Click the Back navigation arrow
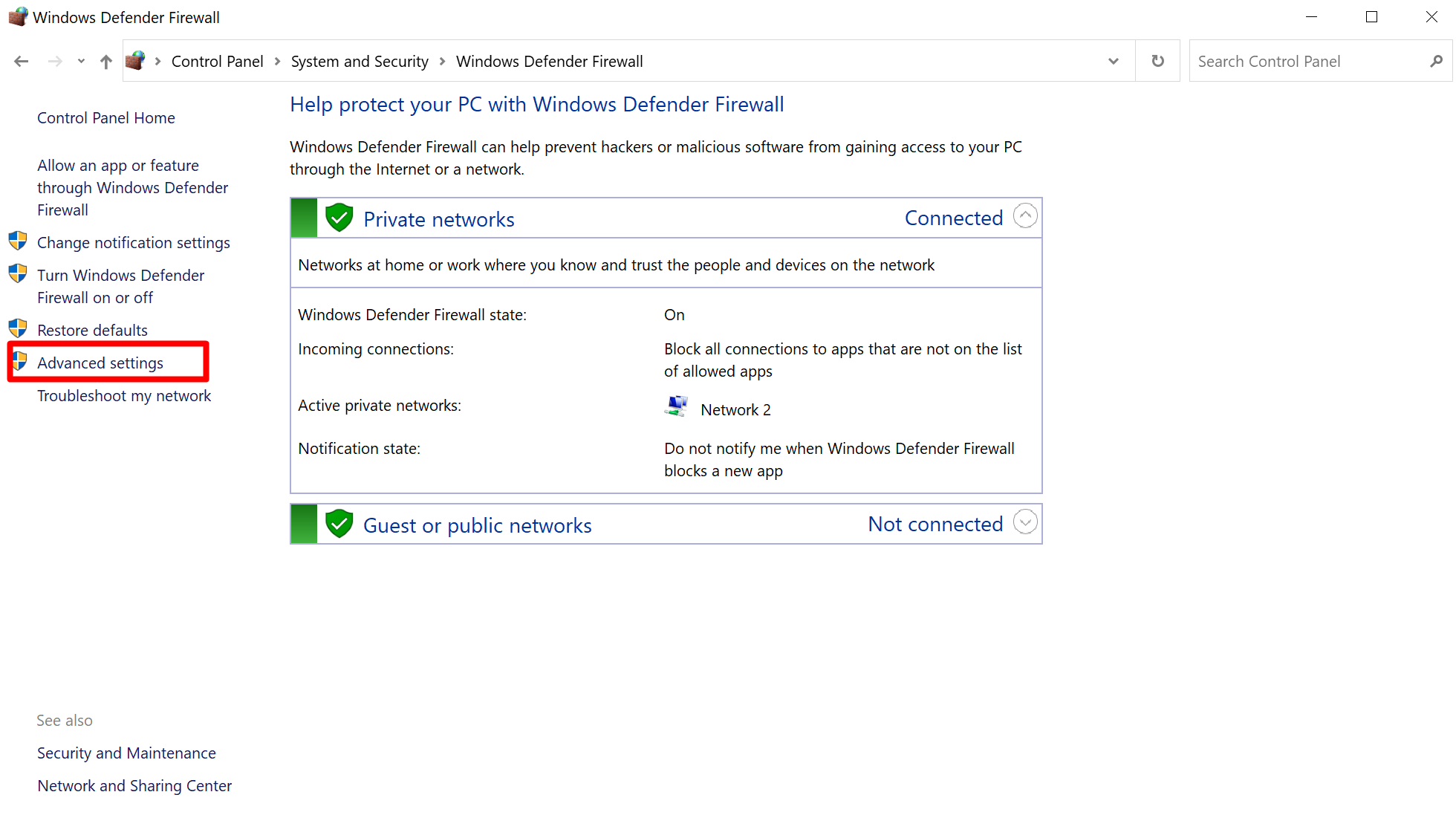Screen dimensions: 1456x815 pyautogui.click(x=21, y=62)
